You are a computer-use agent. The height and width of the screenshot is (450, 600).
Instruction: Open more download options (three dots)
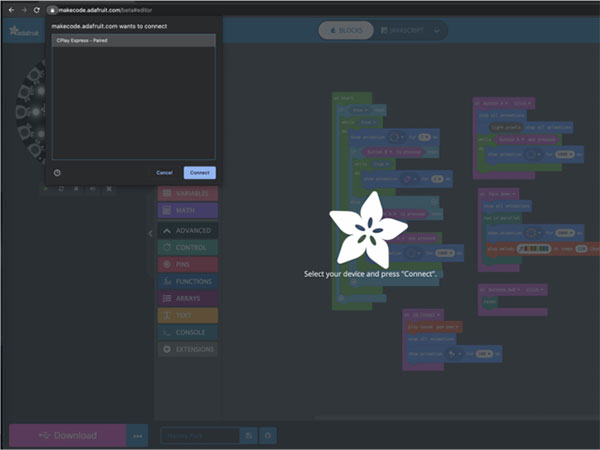tap(138, 435)
